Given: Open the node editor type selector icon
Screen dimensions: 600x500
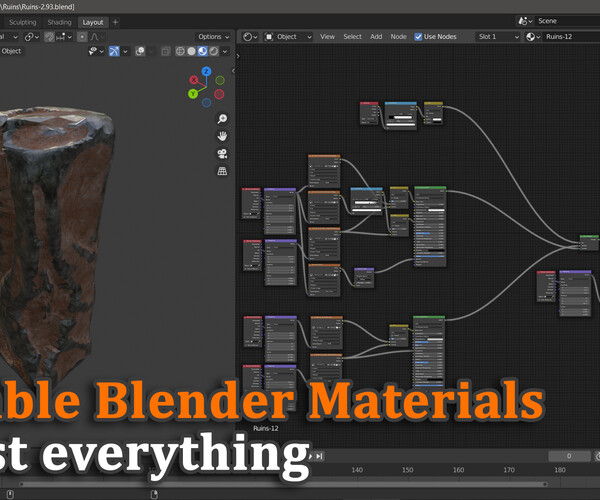Looking at the screenshot, I should tap(248, 37).
